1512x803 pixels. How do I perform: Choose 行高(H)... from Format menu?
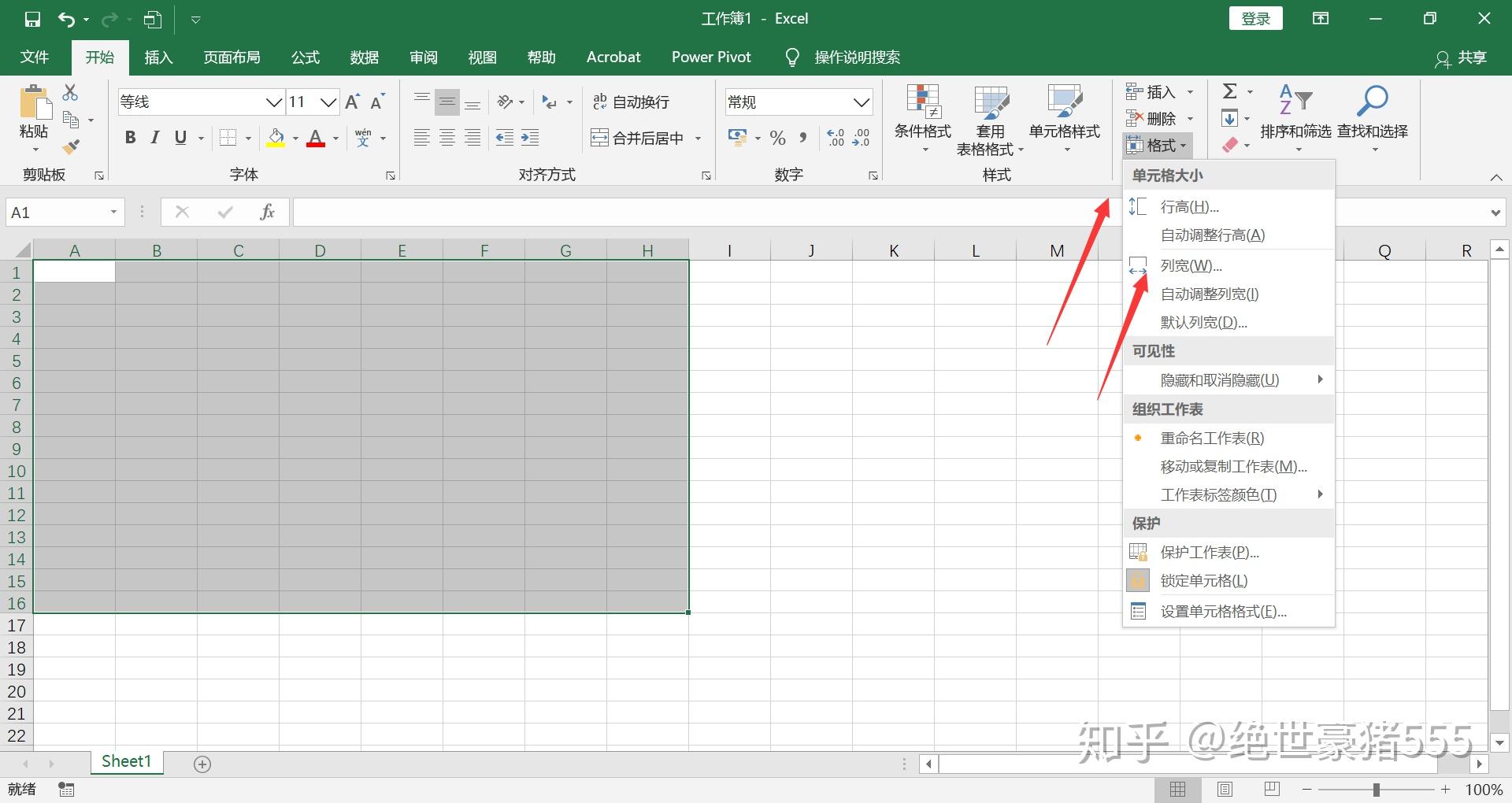click(x=1228, y=207)
